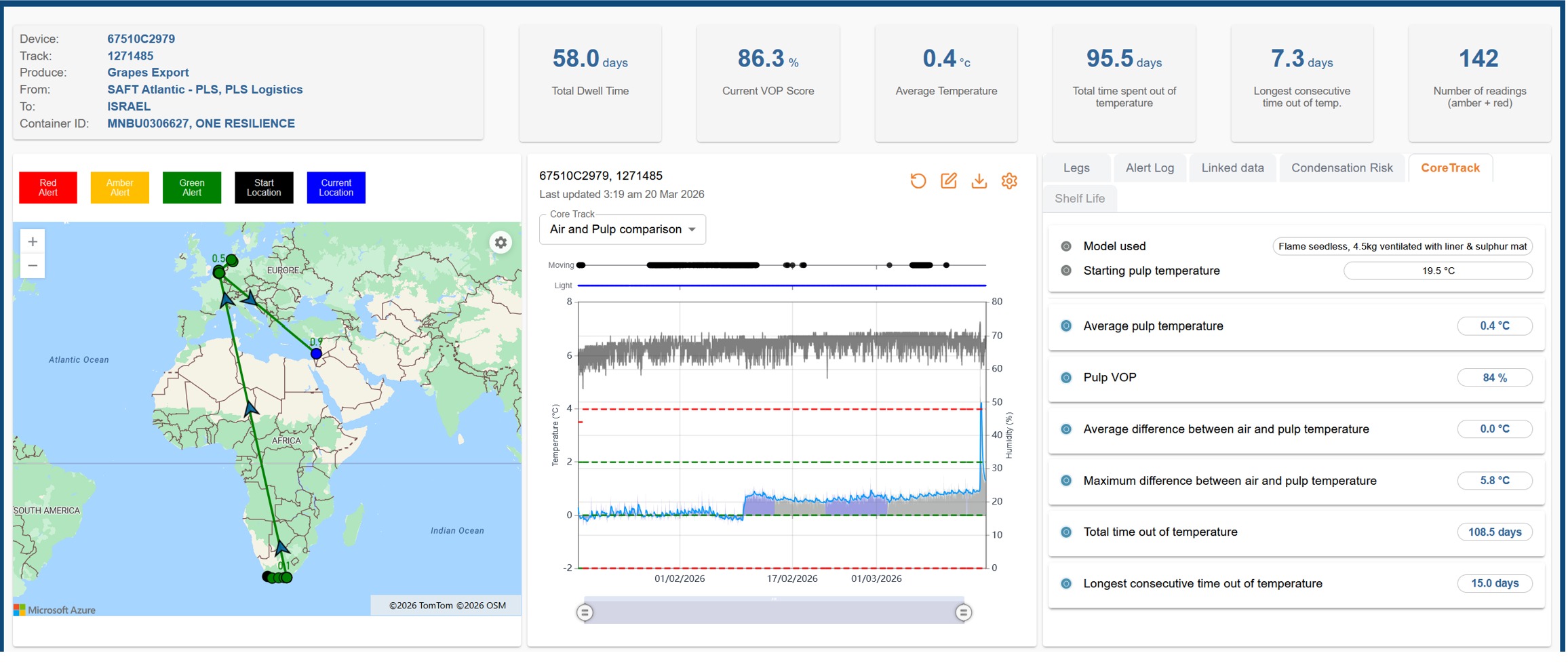Open map settings gear icon
This screenshot has height=670, width=1568.
[x=501, y=242]
